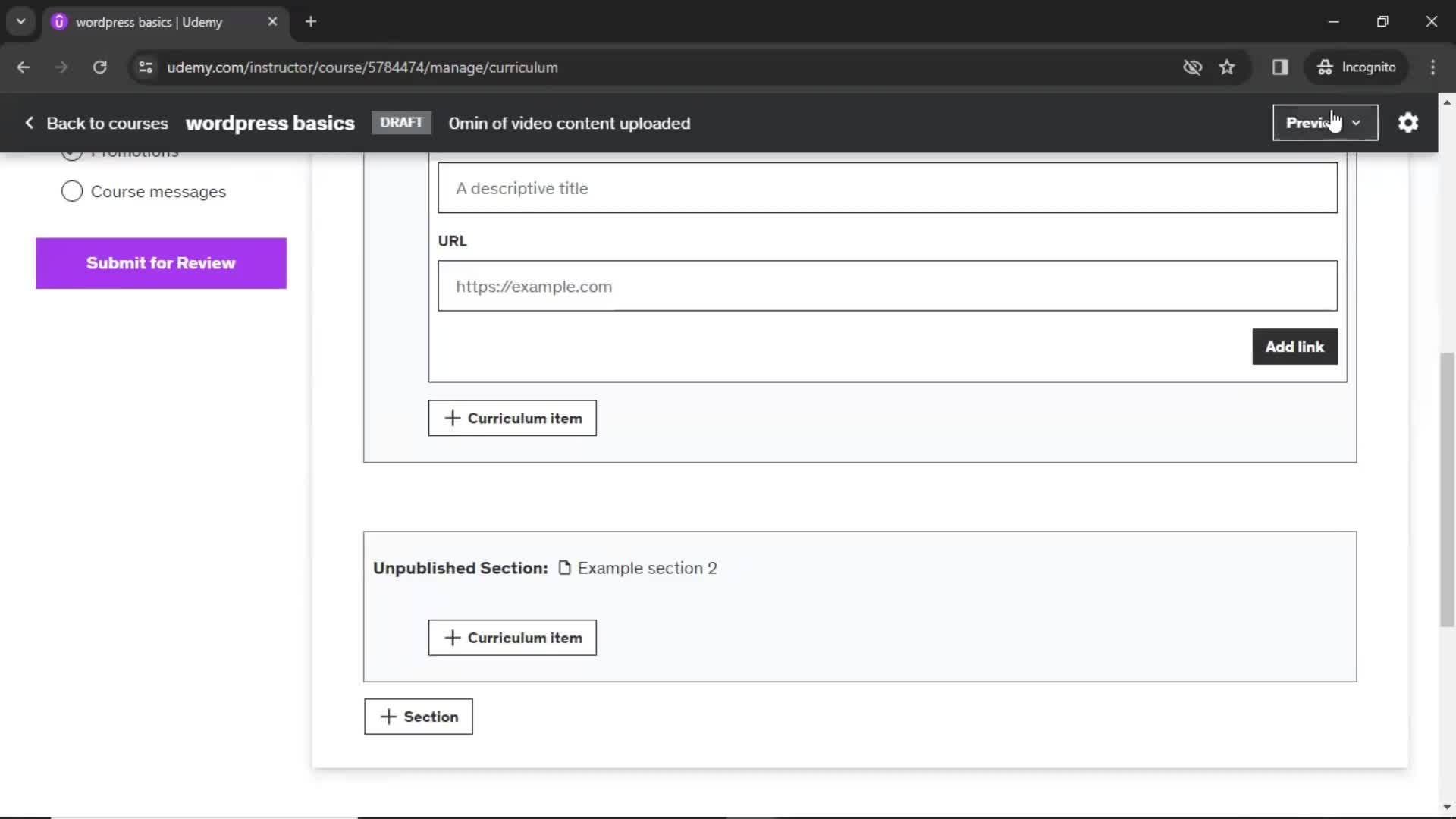The width and height of the screenshot is (1456, 819).
Task: Click the bookmark/favorite star icon
Action: [x=1227, y=67]
